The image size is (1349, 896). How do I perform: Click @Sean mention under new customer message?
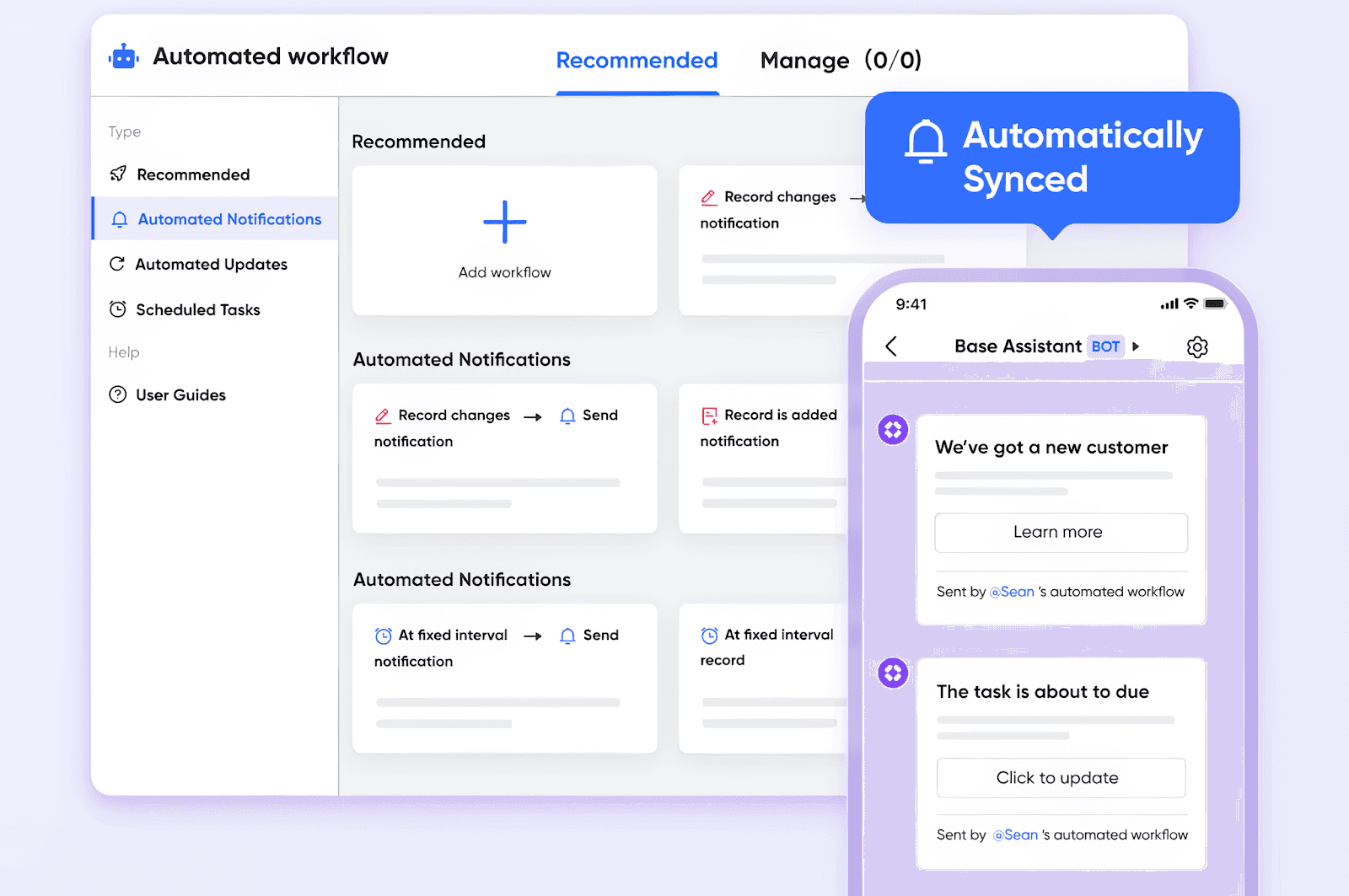click(x=1012, y=592)
